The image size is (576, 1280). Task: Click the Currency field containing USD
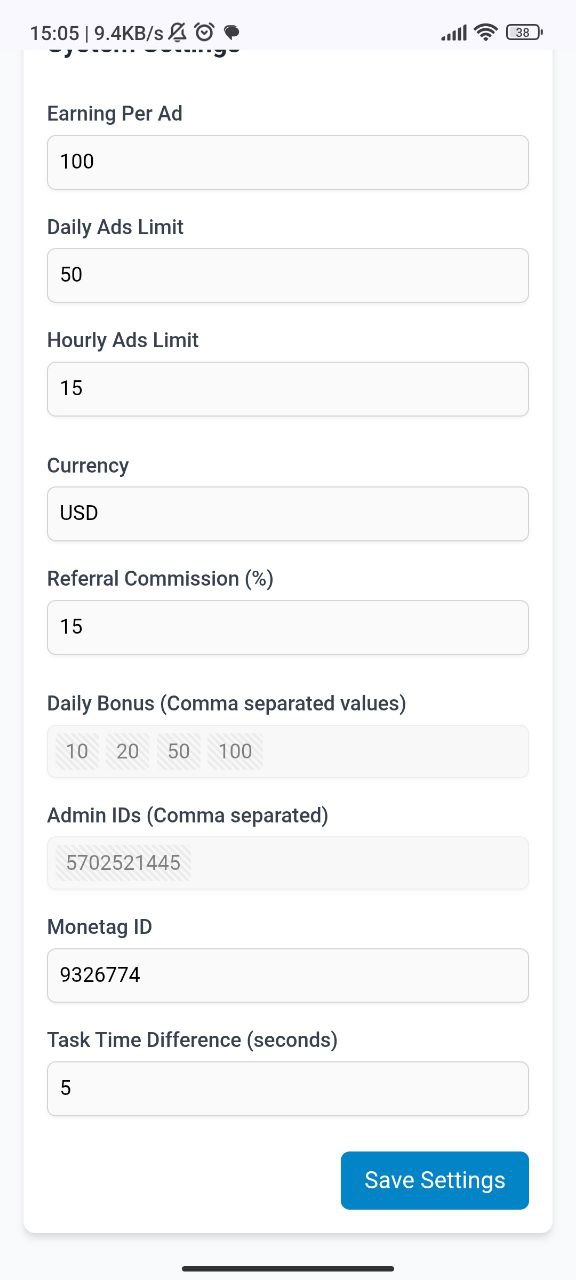coord(288,514)
